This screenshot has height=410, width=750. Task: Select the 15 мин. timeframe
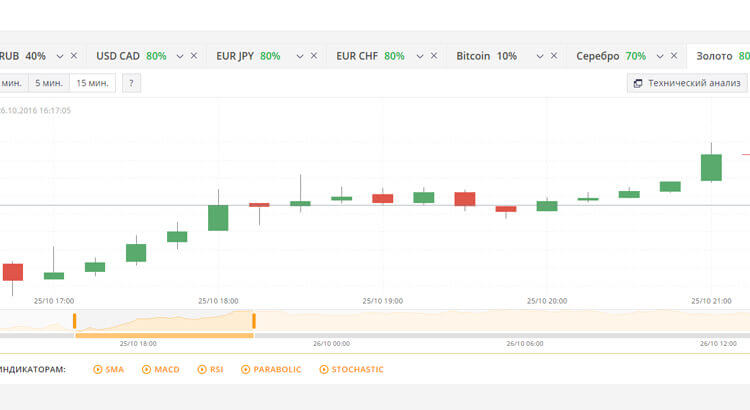(93, 83)
